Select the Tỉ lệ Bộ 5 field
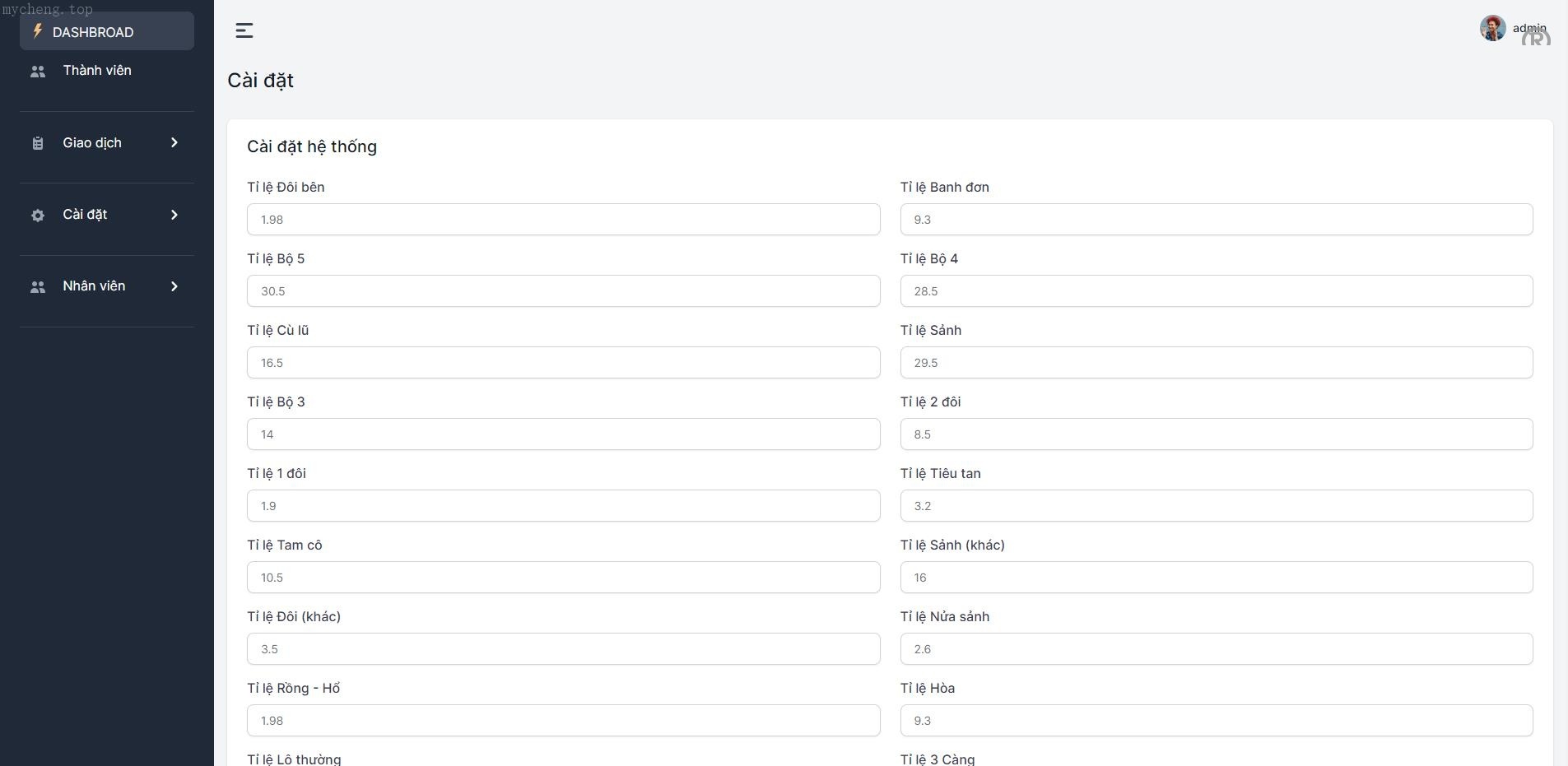The width and height of the screenshot is (1568, 766). coord(563,291)
